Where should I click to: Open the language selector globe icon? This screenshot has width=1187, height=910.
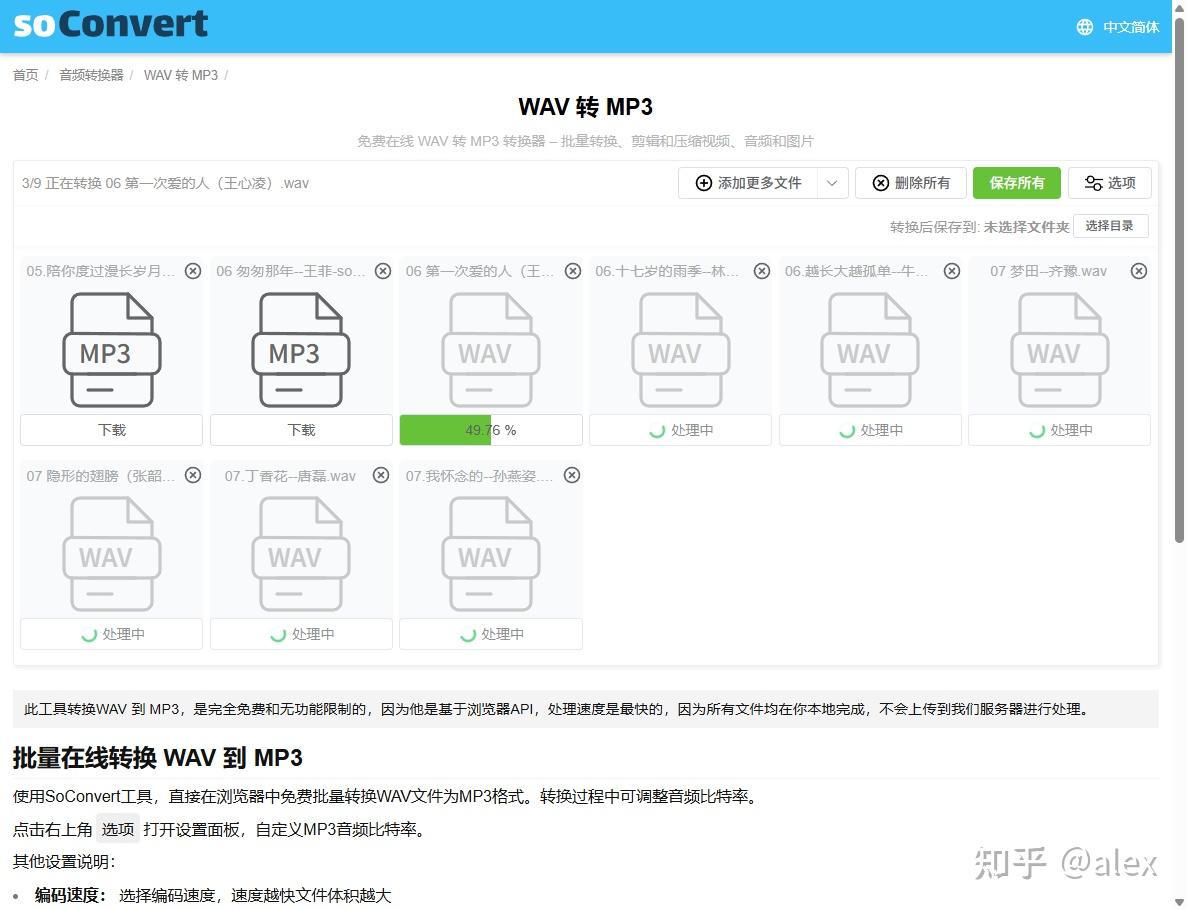click(x=1084, y=27)
